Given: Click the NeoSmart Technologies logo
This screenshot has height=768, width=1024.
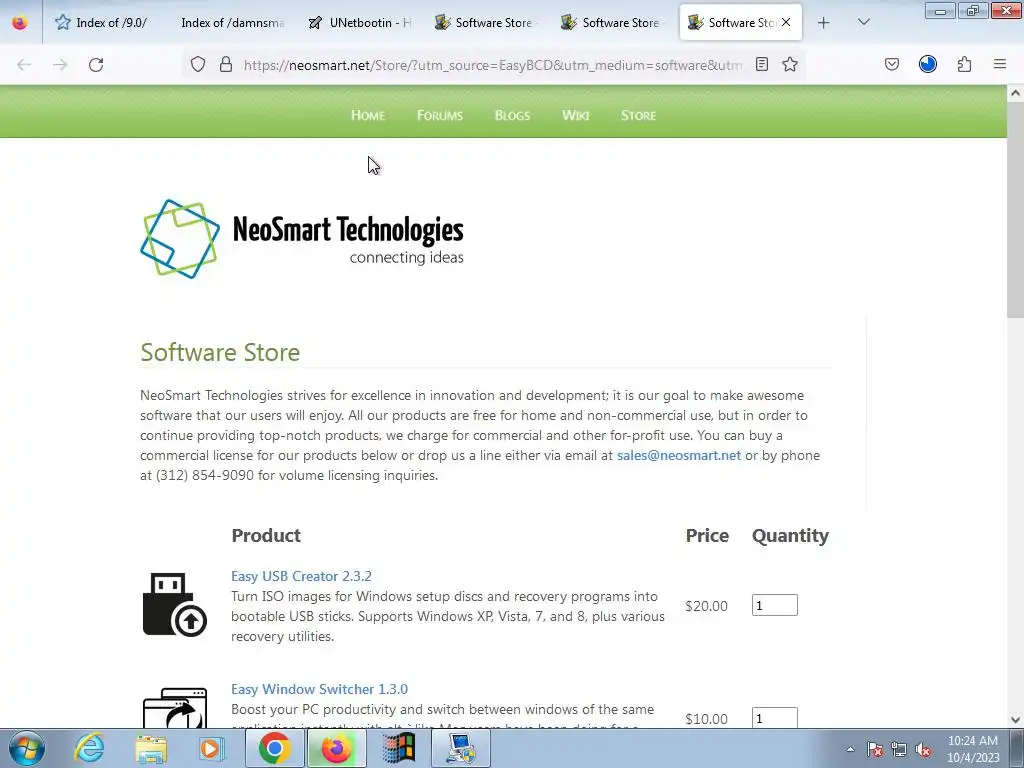Looking at the screenshot, I should point(302,239).
